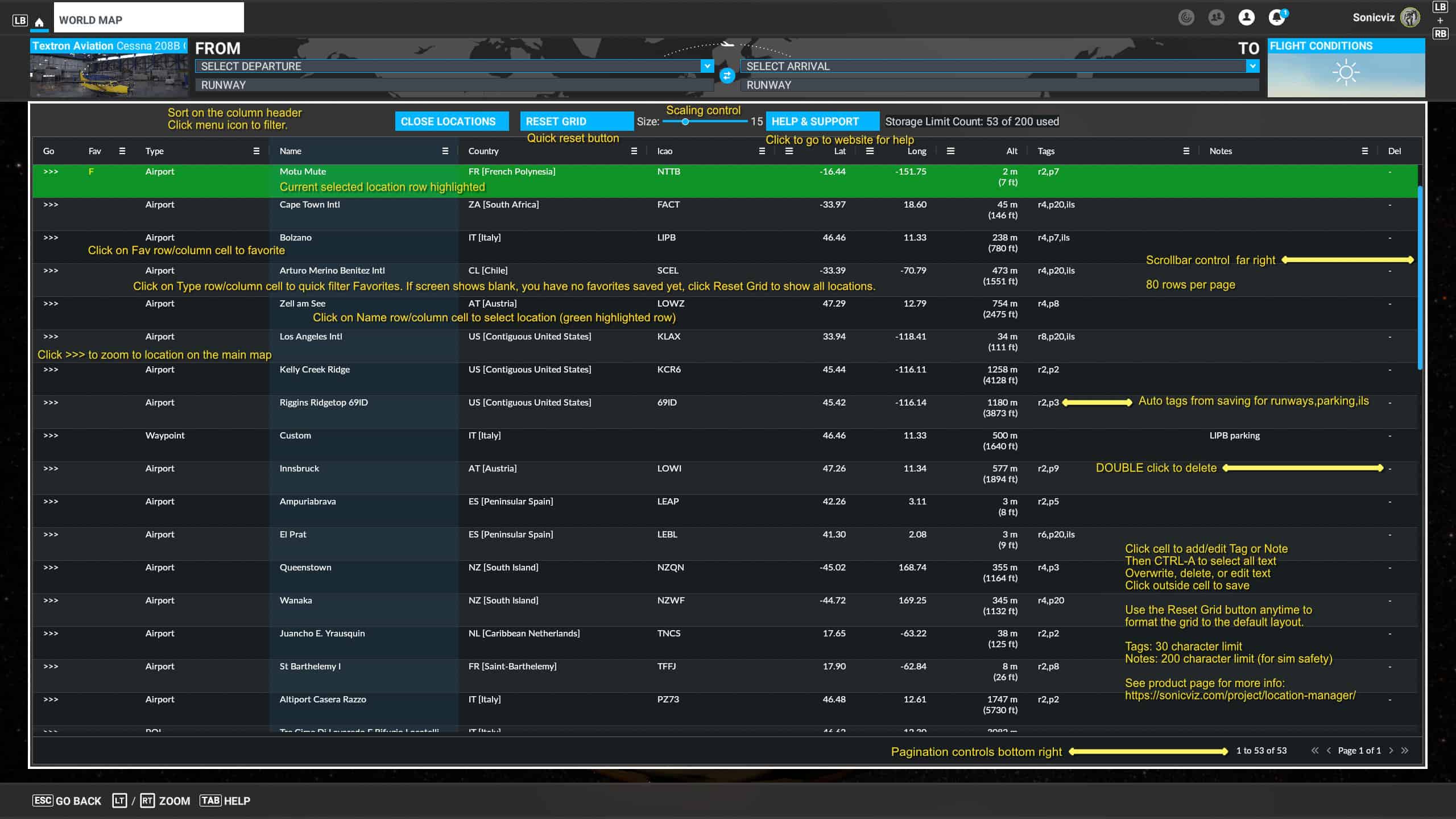Viewport: 1456px width, 819px height.
Task: Toggle favorite on the Motu Mute row
Action: pyautogui.click(x=91, y=172)
